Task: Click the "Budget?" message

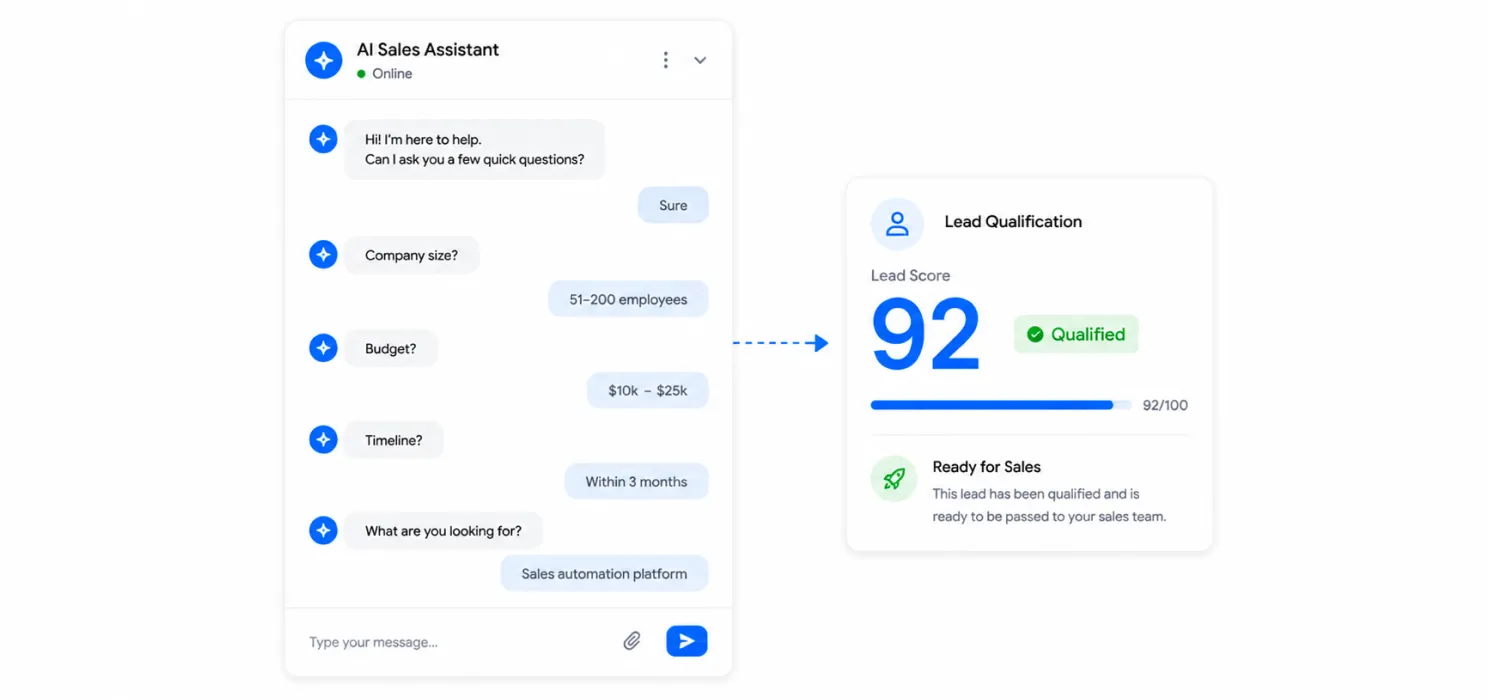Action: [x=391, y=349]
